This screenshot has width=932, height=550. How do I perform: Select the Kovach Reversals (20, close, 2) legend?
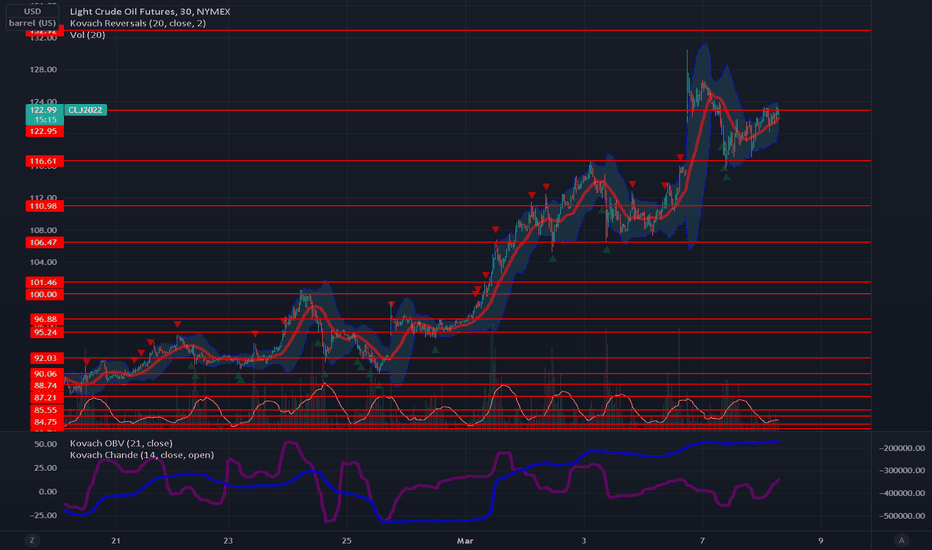coord(138,23)
